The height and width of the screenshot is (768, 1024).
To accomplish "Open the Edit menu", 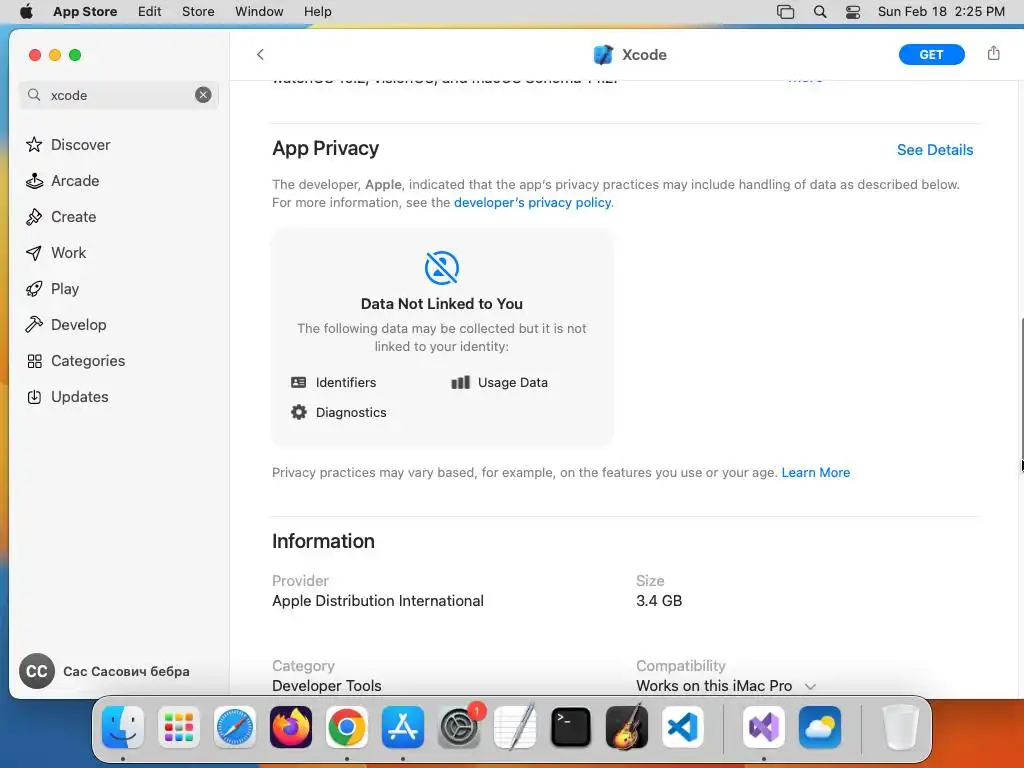I will pos(150,12).
